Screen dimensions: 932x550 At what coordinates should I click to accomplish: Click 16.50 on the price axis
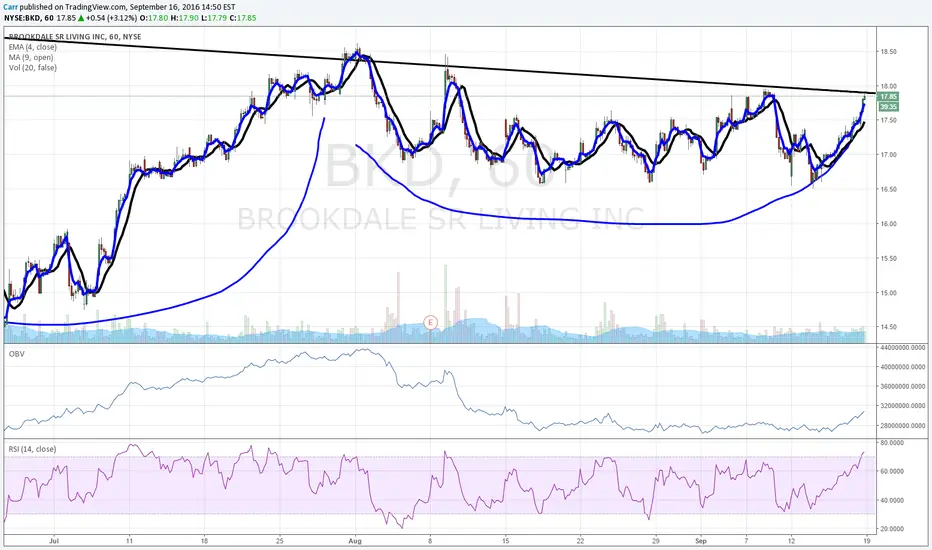[x=888, y=189]
